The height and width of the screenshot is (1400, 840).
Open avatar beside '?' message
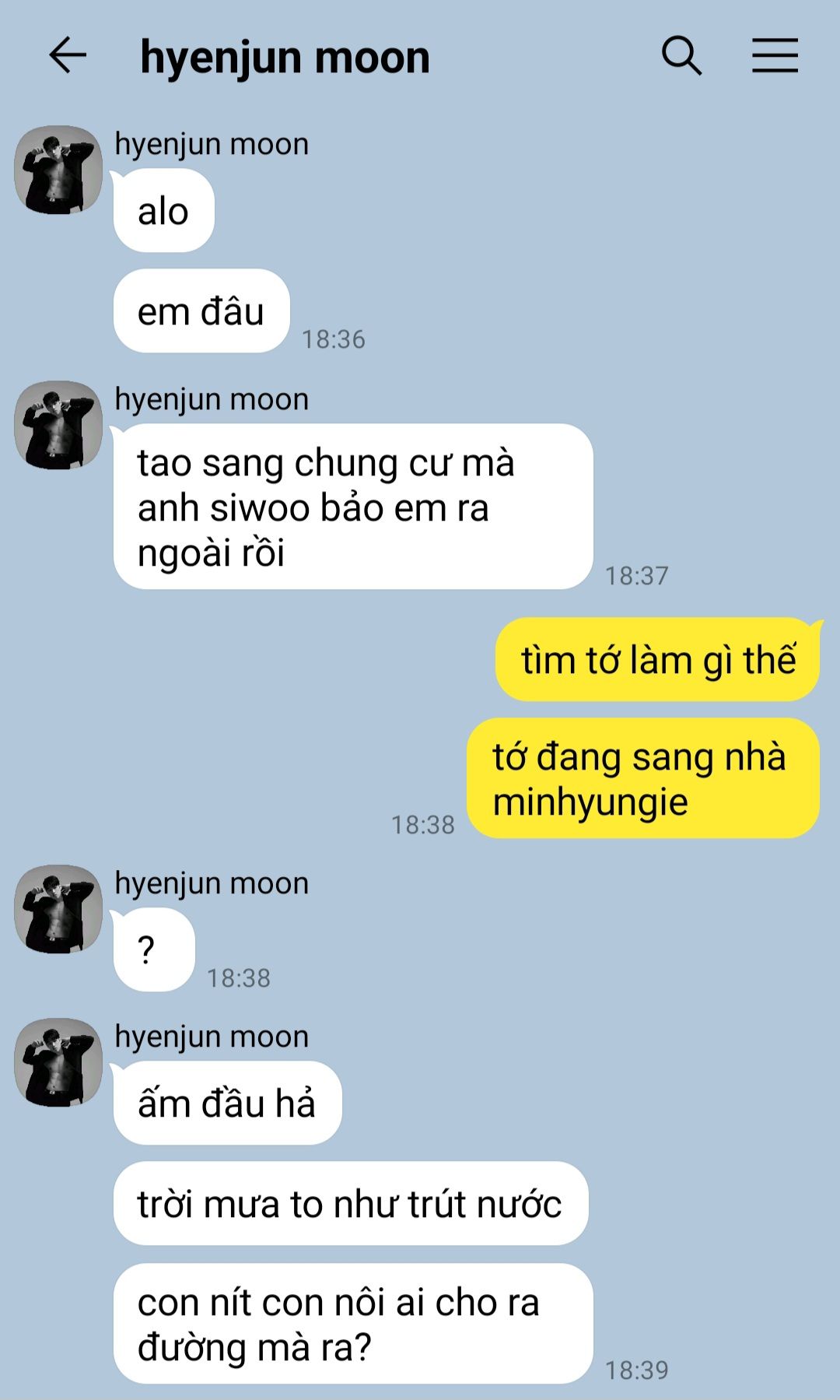(58, 909)
